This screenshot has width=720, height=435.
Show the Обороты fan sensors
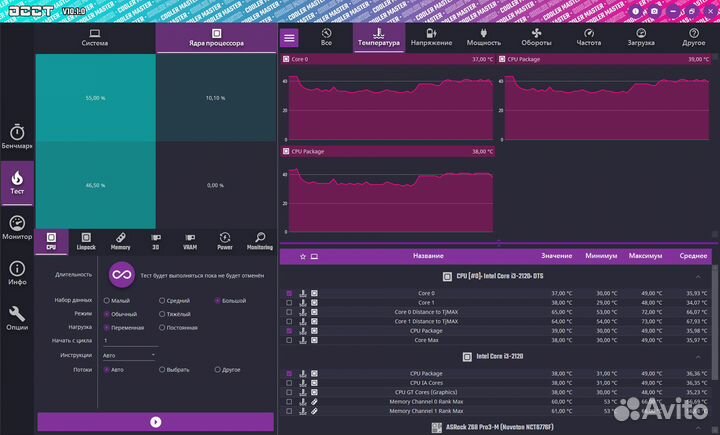pyautogui.click(x=536, y=38)
